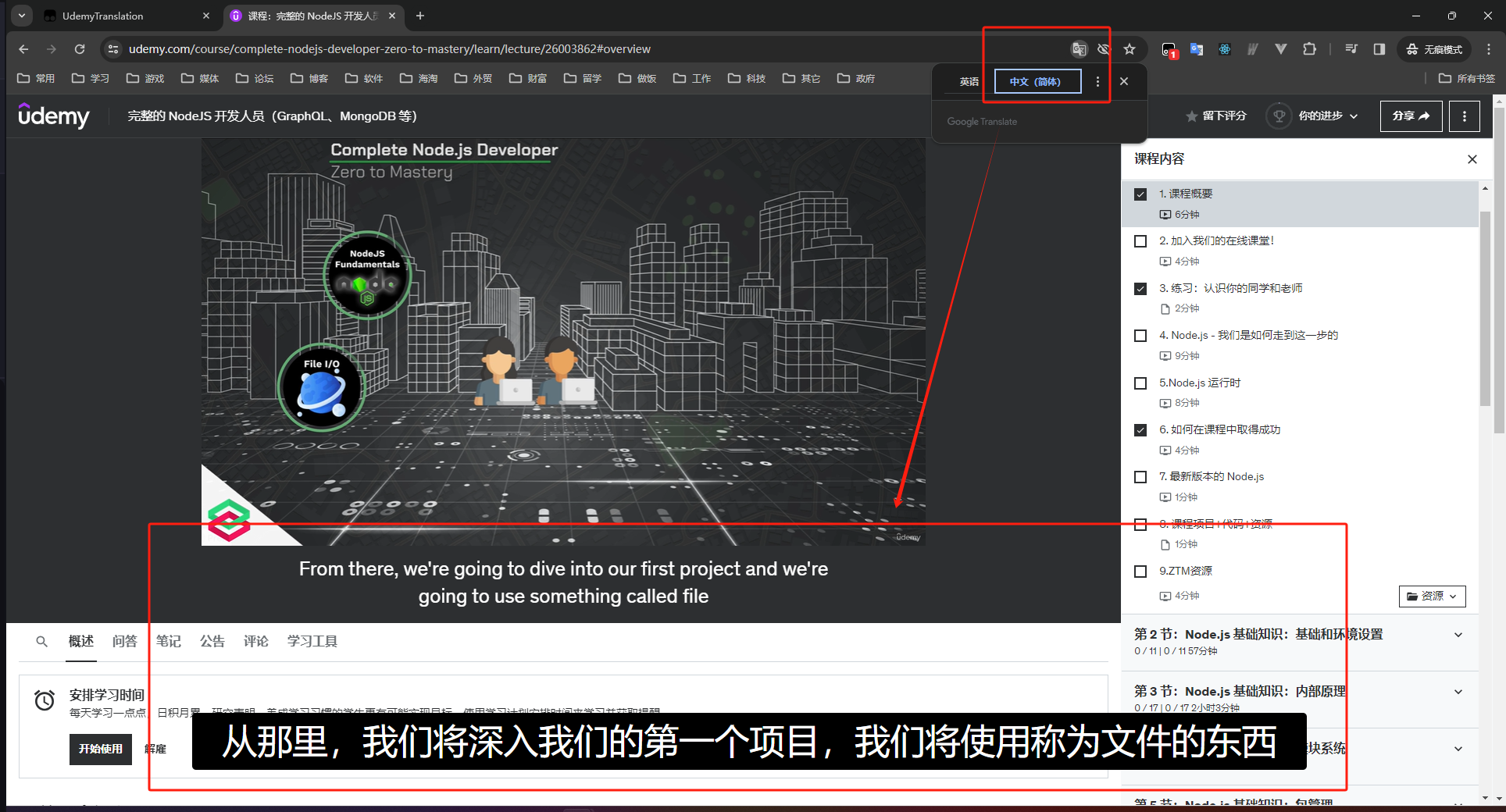
Task: Click the Complete Node.js Developer video
Action: (563, 342)
